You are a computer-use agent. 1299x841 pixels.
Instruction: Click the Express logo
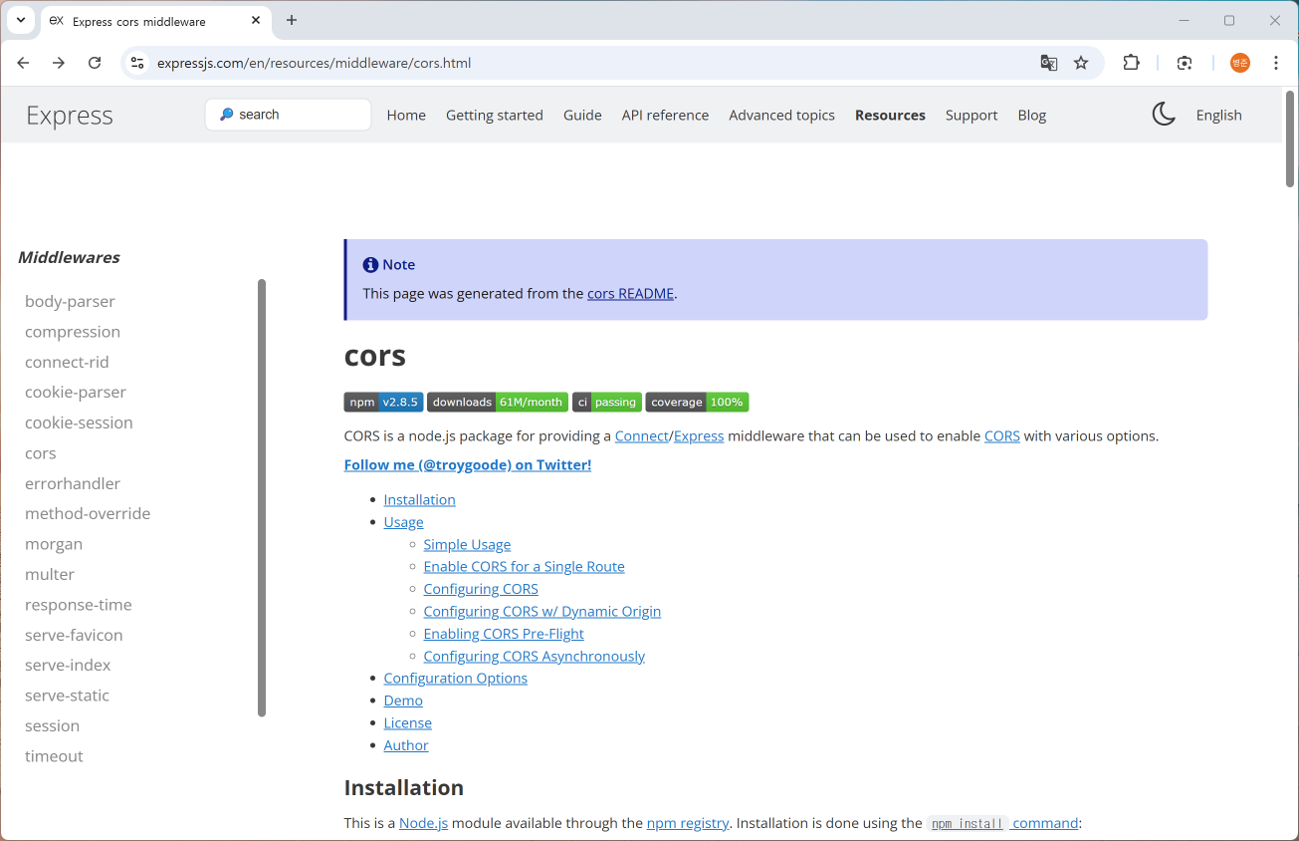point(70,115)
